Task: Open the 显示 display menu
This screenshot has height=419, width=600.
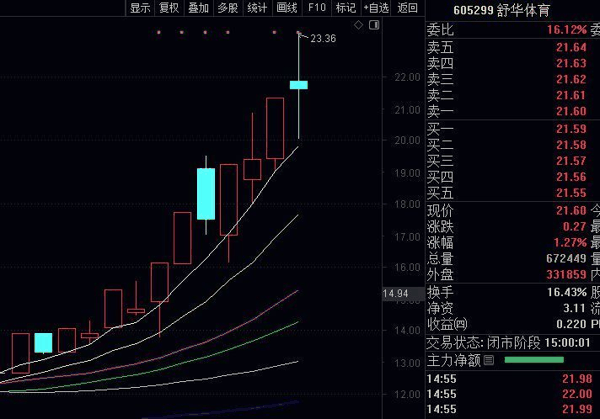Action: pos(139,8)
